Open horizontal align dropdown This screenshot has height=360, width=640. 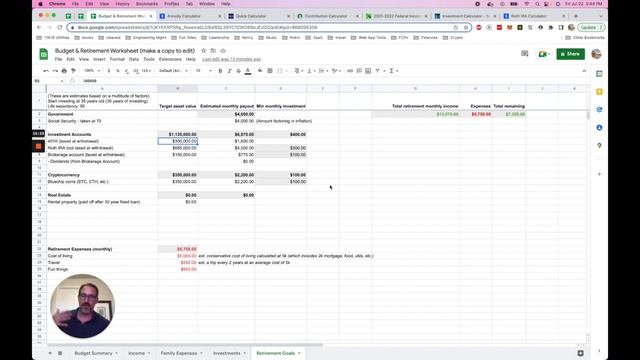[298, 71]
